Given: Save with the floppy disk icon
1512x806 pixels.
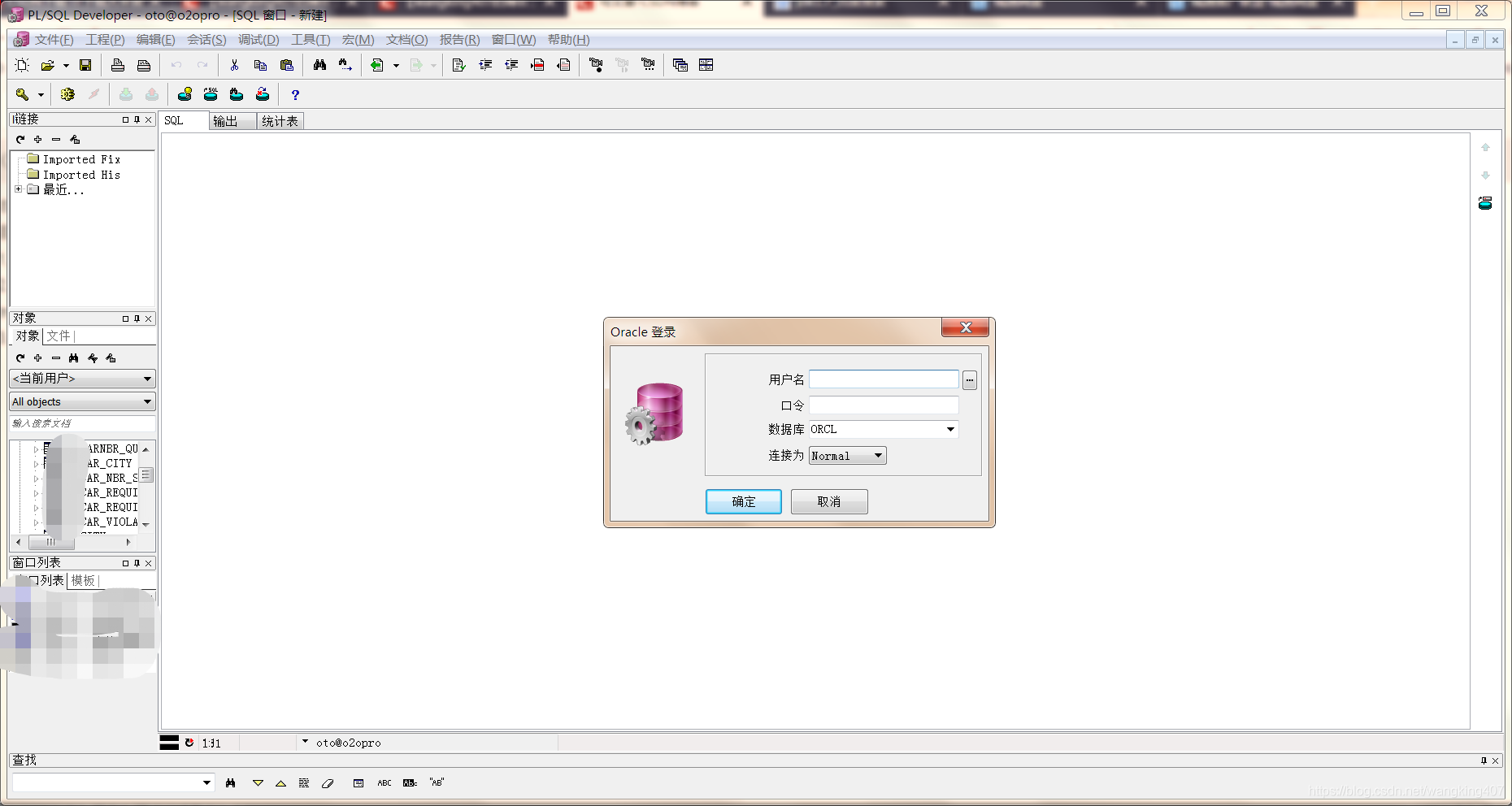Looking at the screenshot, I should [x=85, y=65].
